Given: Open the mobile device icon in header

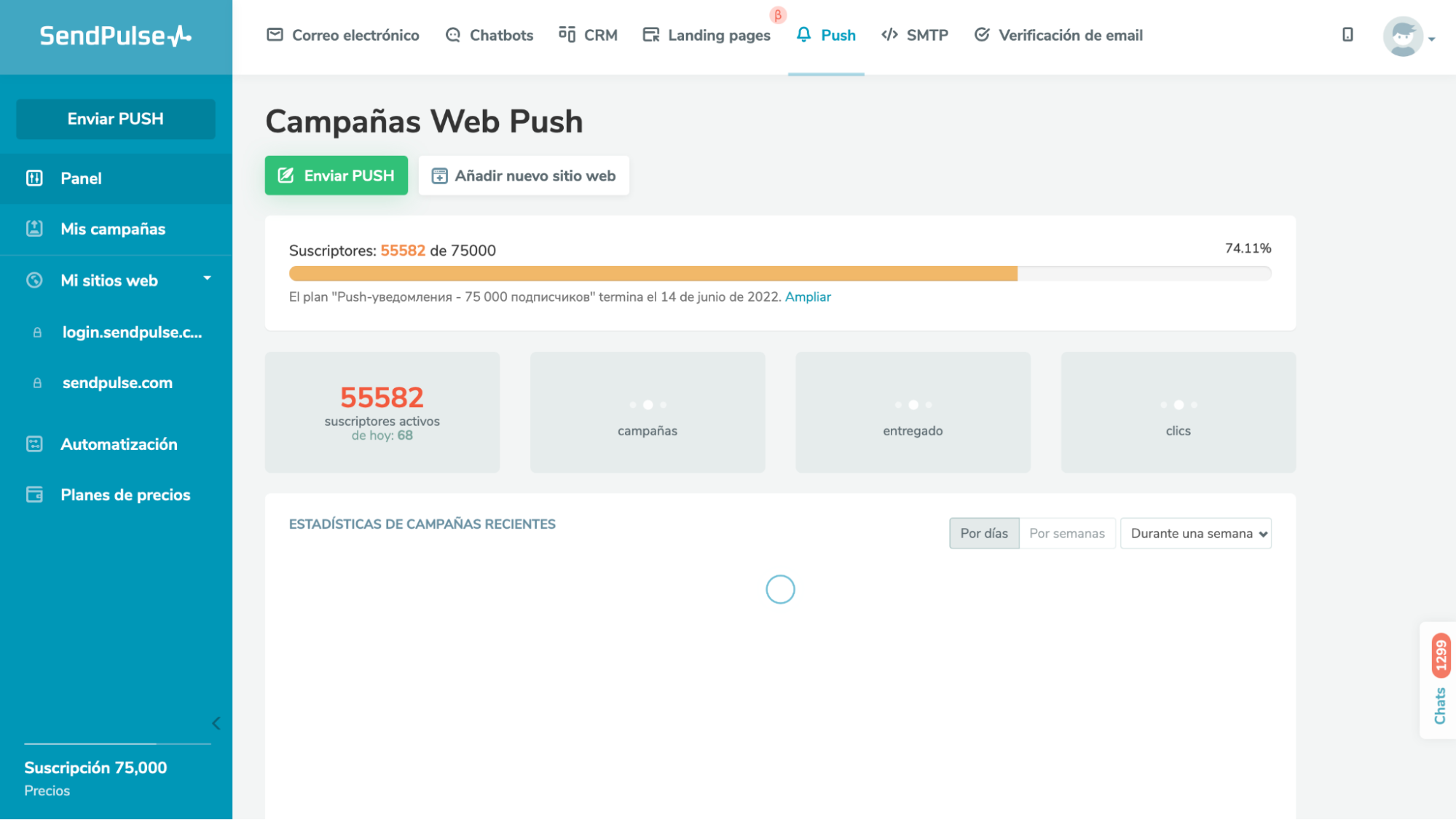Looking at the screenshot, I should click(1347, 34).
